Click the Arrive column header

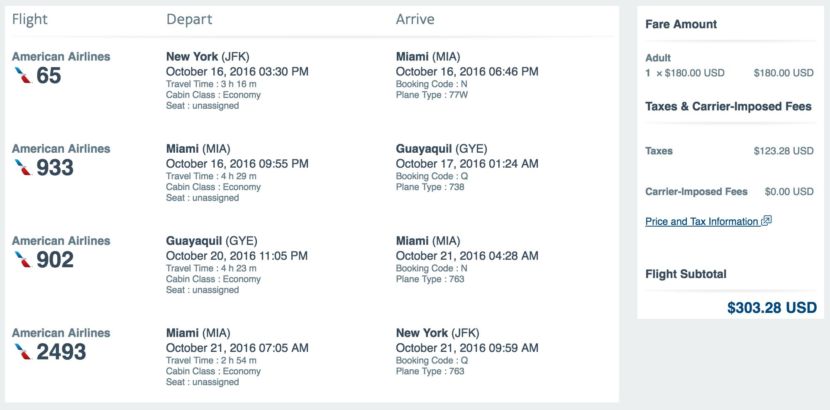click(416, 19)
